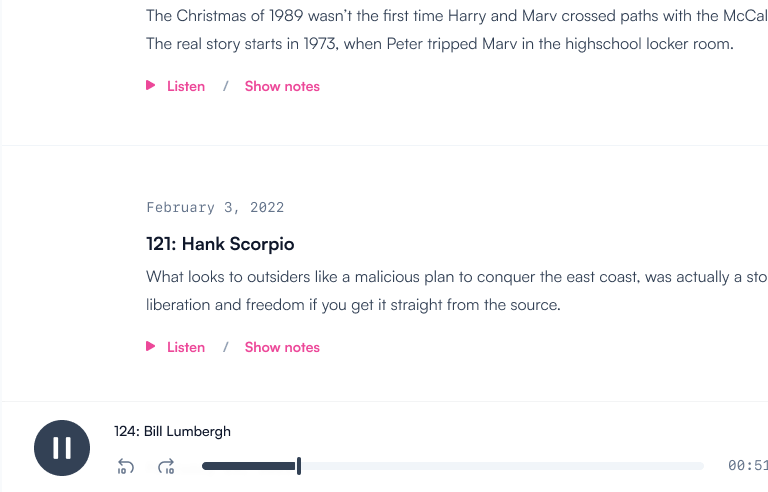Click the 124: Bill Lumbergh title in the player
The height and width of the screenshot is (492, 768).
click(172, 431)
